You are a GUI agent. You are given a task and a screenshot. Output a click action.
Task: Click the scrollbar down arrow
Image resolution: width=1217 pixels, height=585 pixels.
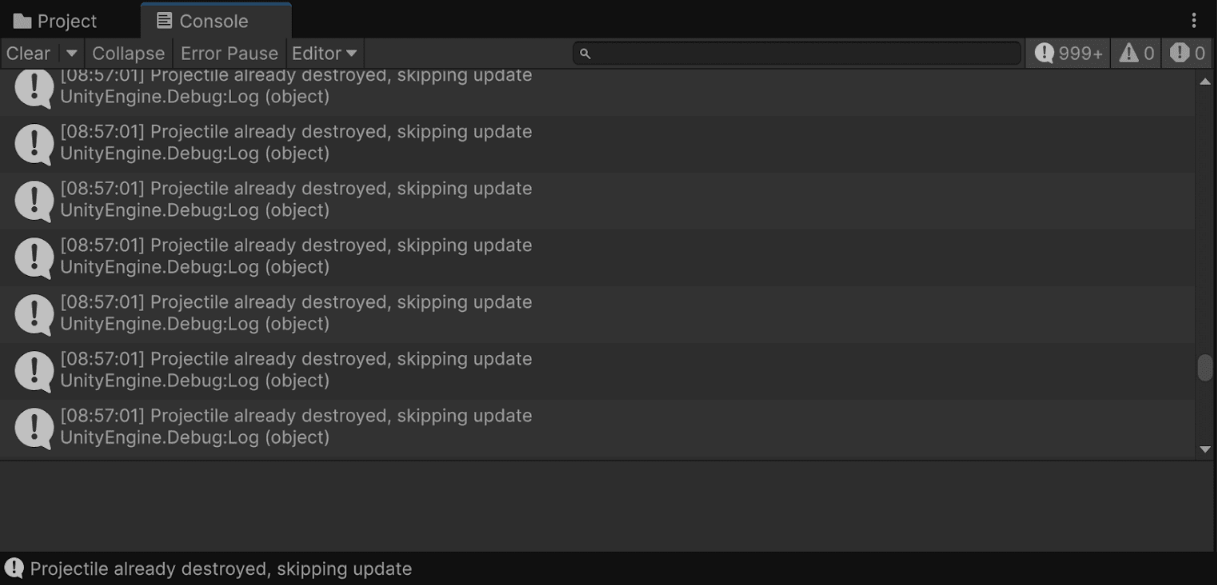pyautogui.click(x=1205, y=449)
